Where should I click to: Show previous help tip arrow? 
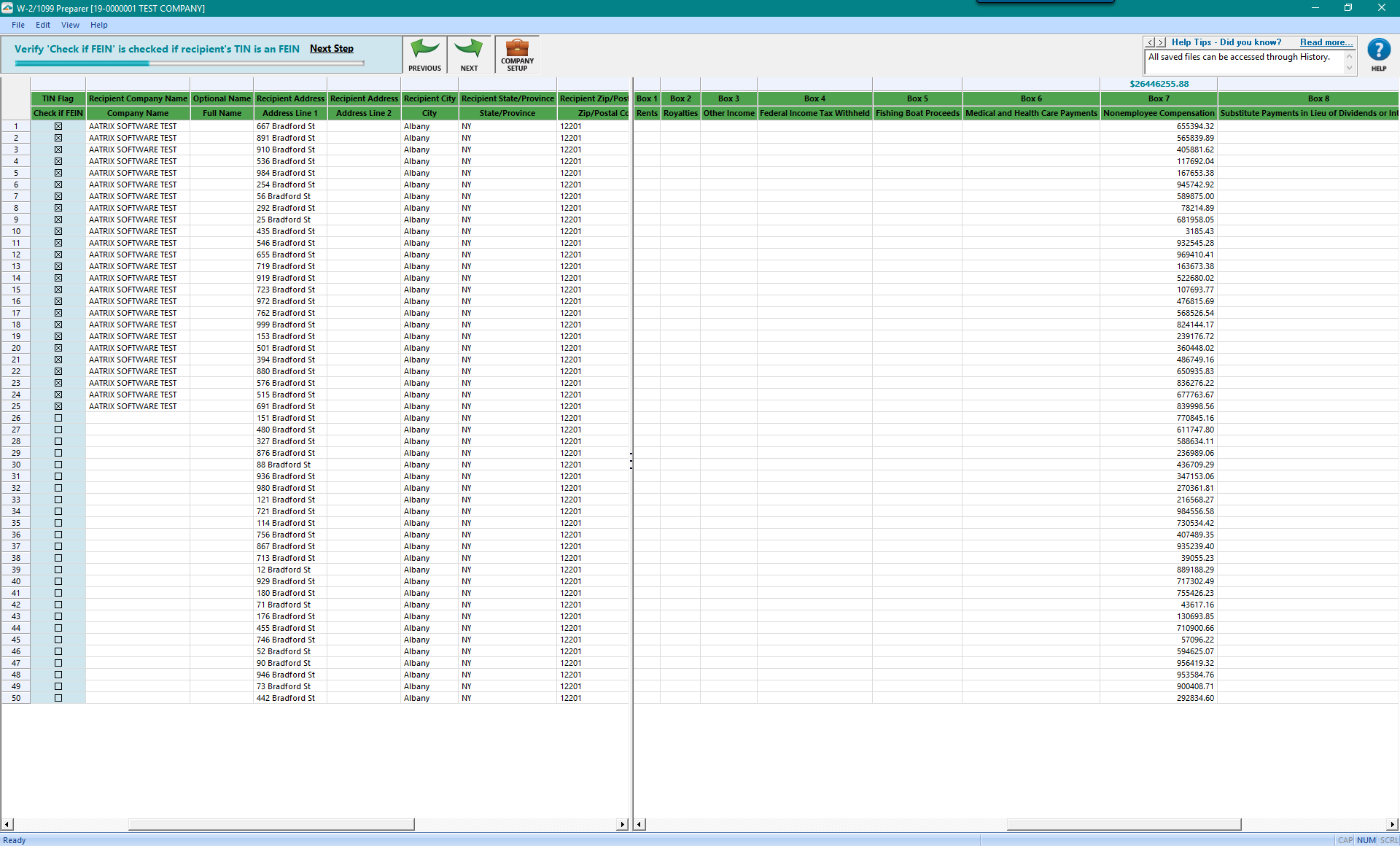(x=1151, y=43)
